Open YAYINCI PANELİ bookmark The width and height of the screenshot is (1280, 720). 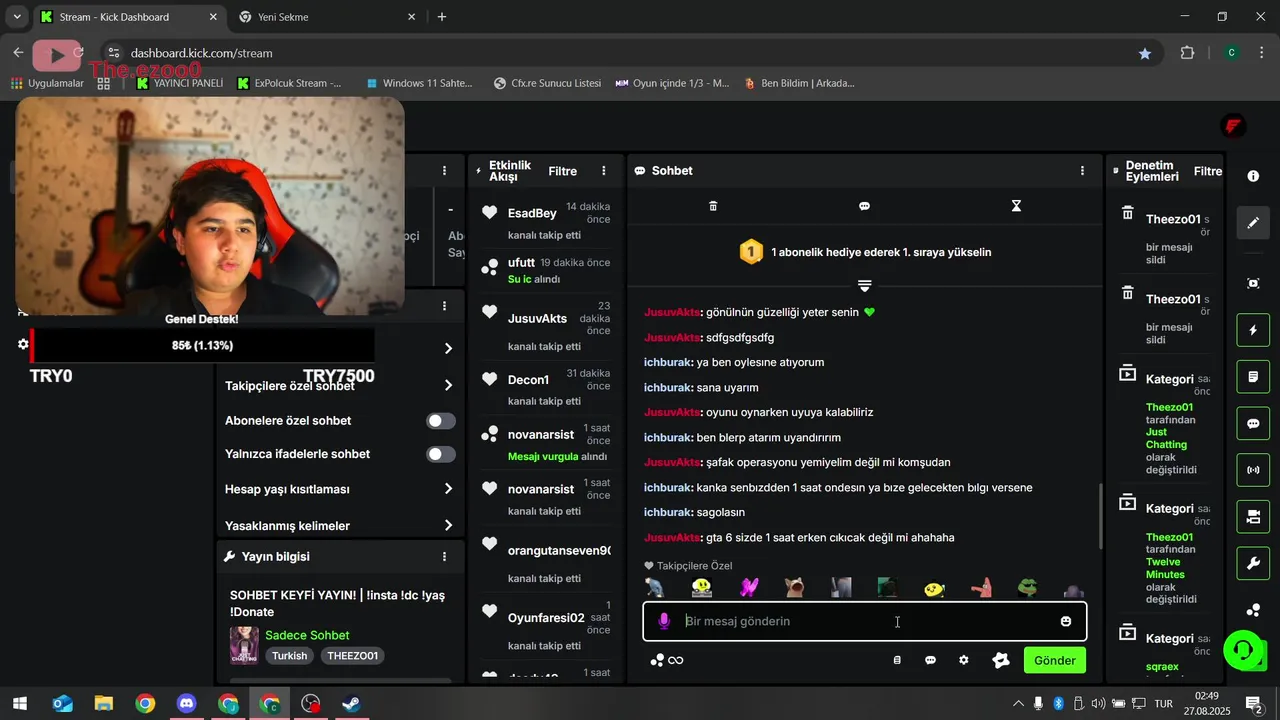[180, 83]
